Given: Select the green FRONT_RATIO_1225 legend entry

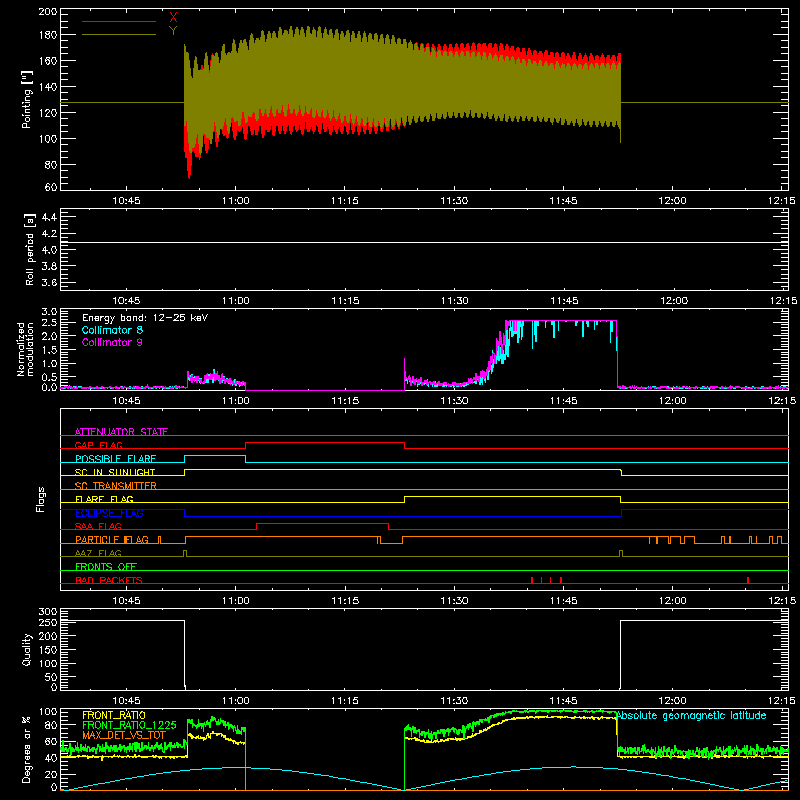Looking at the screenshot, I should (130, 725).
